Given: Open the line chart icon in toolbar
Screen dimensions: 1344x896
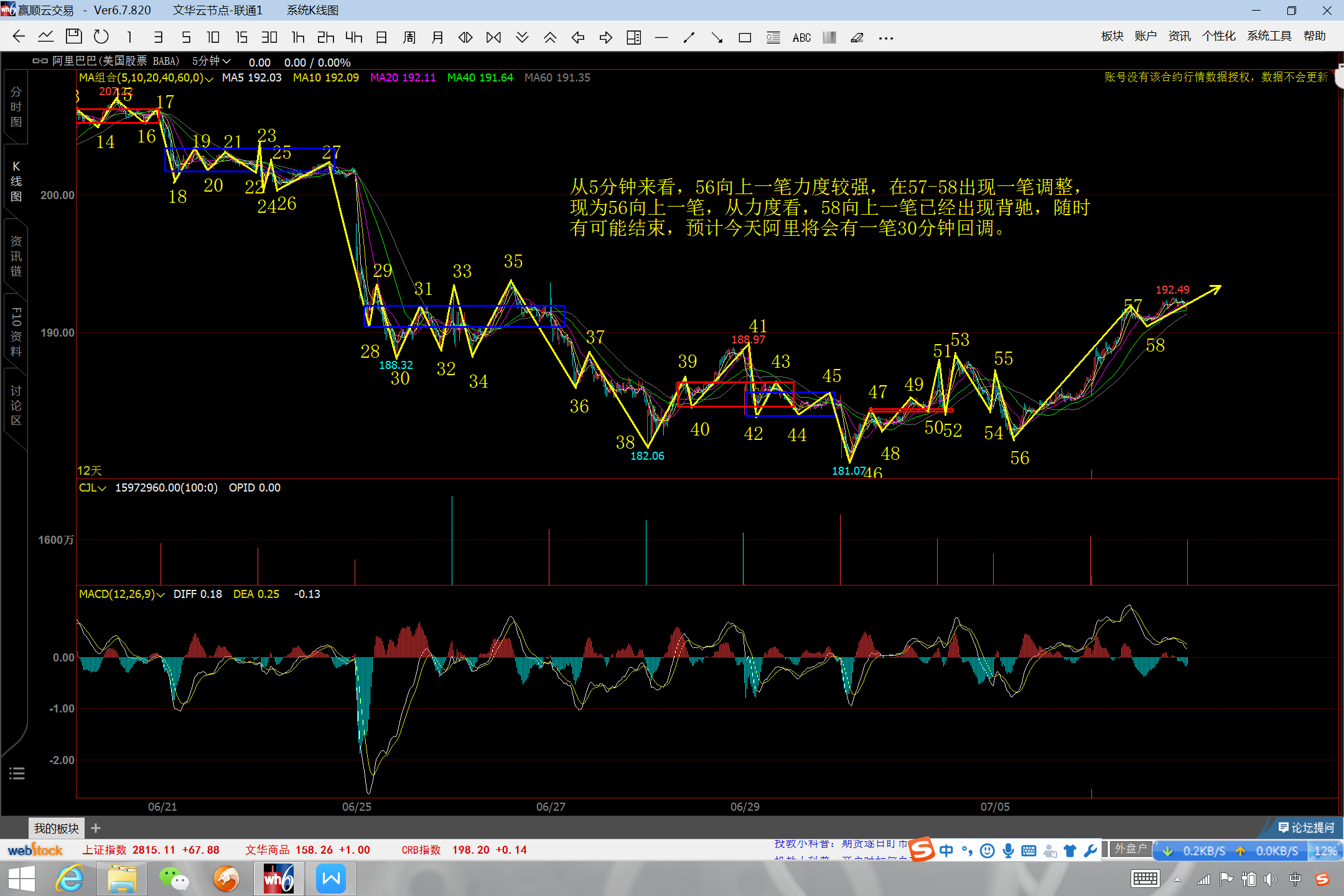Looking at the screenshot, I should pos(45,37).
